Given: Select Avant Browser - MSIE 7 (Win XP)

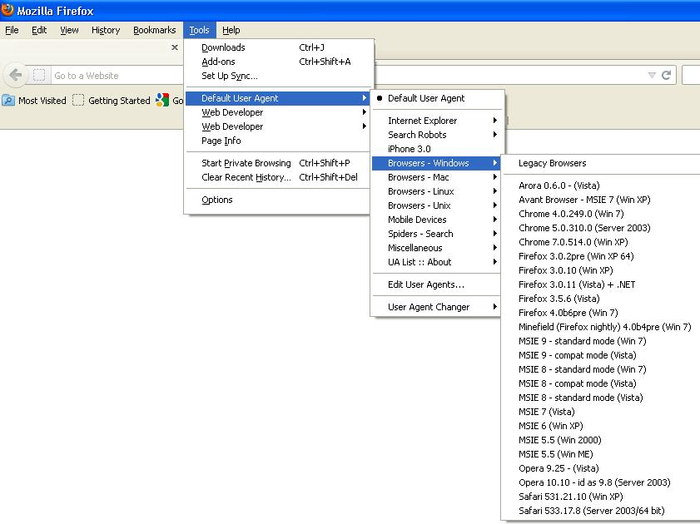Looking at the screenshot, I should pos(601,200).
